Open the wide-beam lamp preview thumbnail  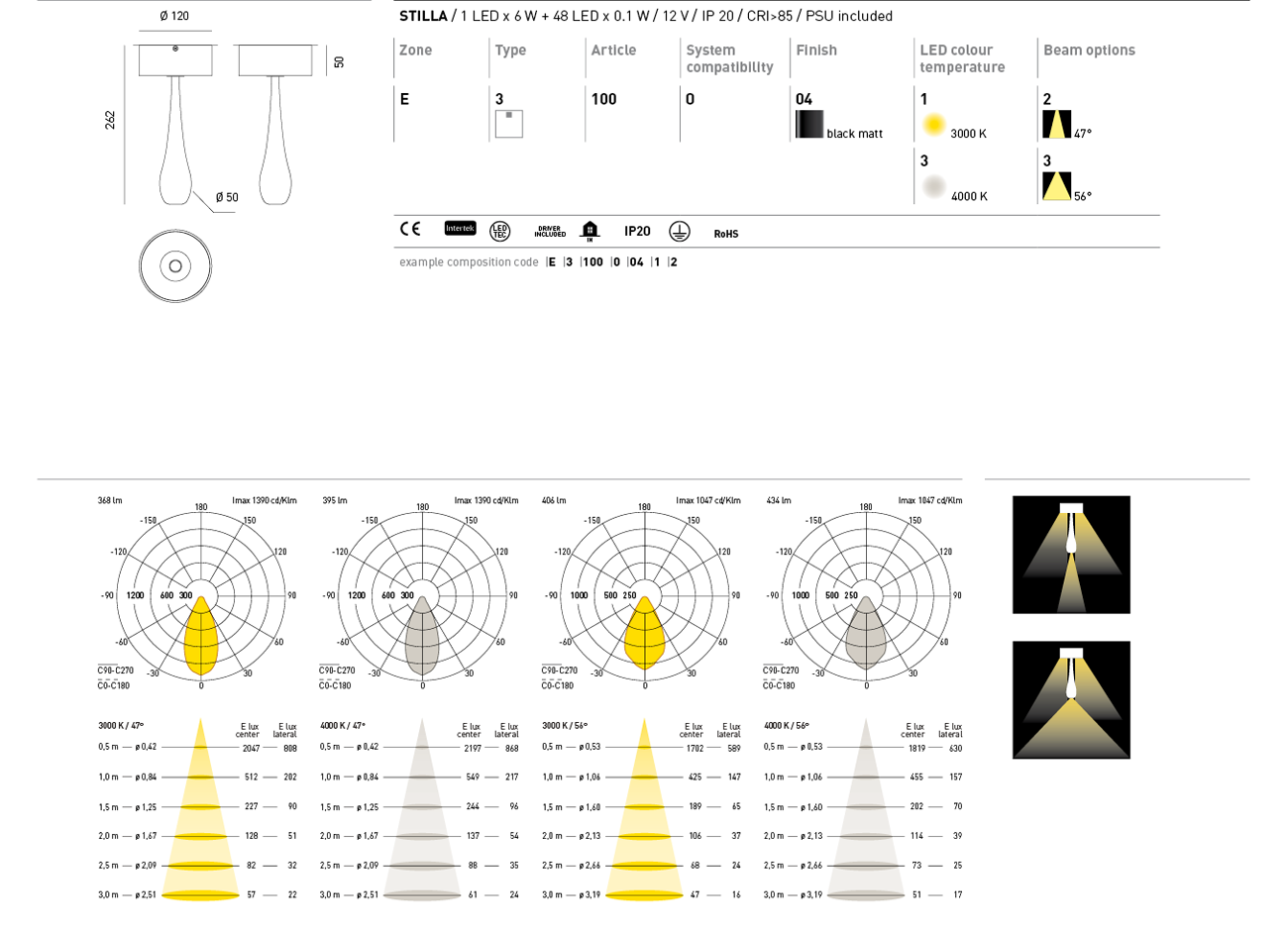point(1071,700)
